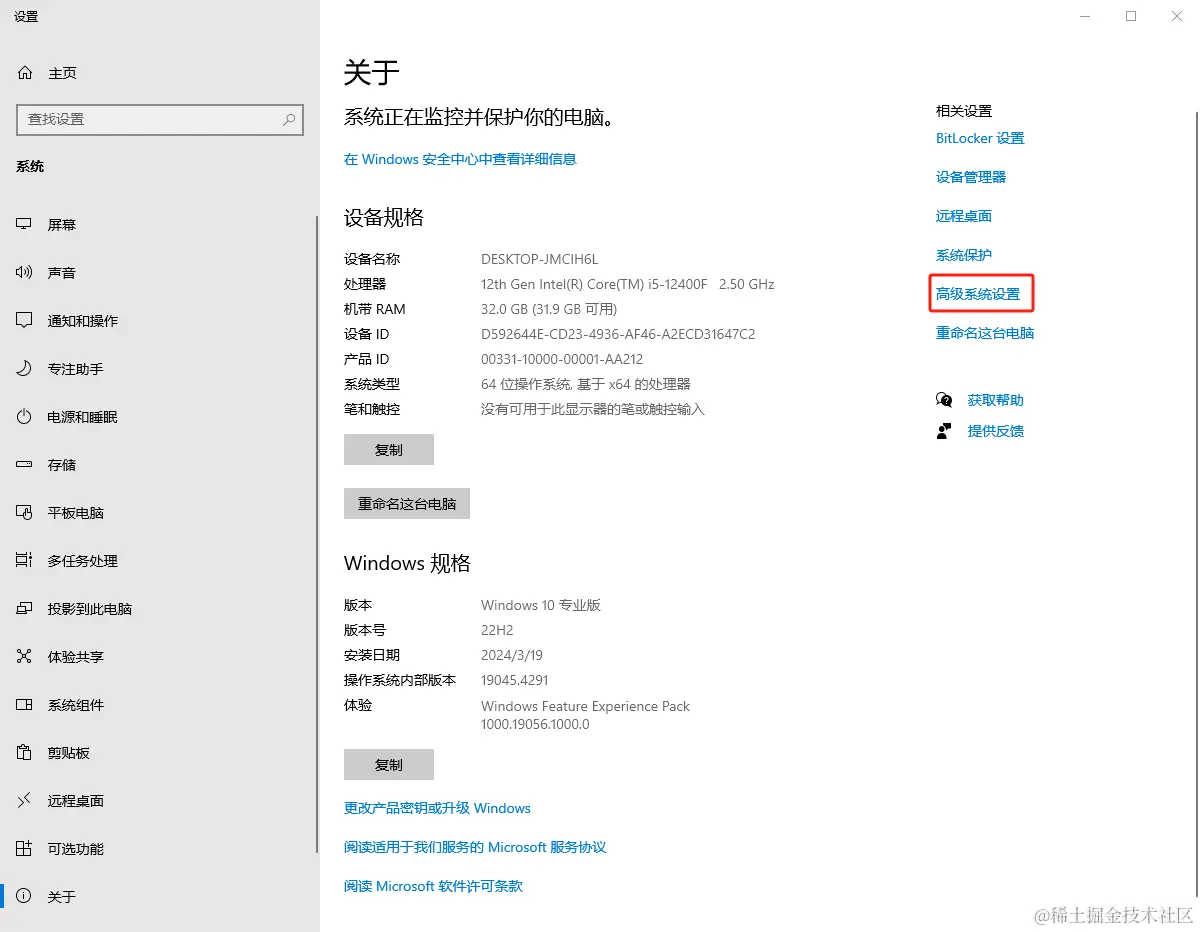Click the 重命名这台电脑 gray button
Screen dimensions: 1200x932
point(407,504)
